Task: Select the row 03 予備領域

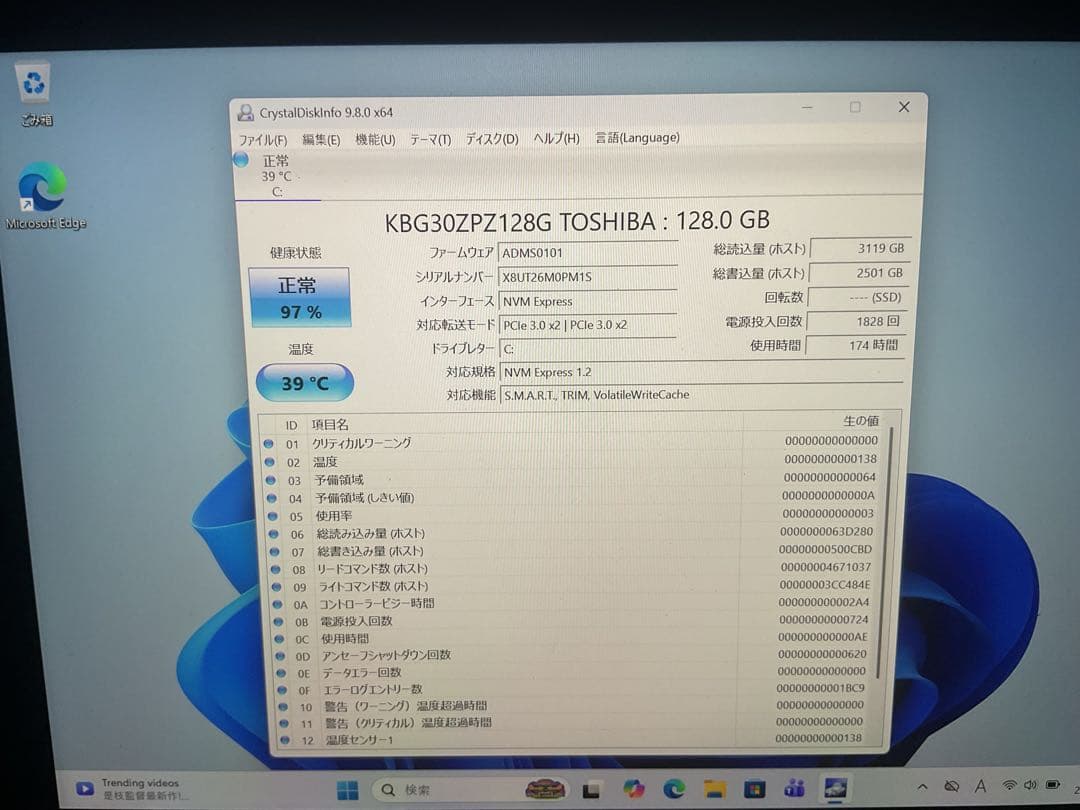Action: 571,479
